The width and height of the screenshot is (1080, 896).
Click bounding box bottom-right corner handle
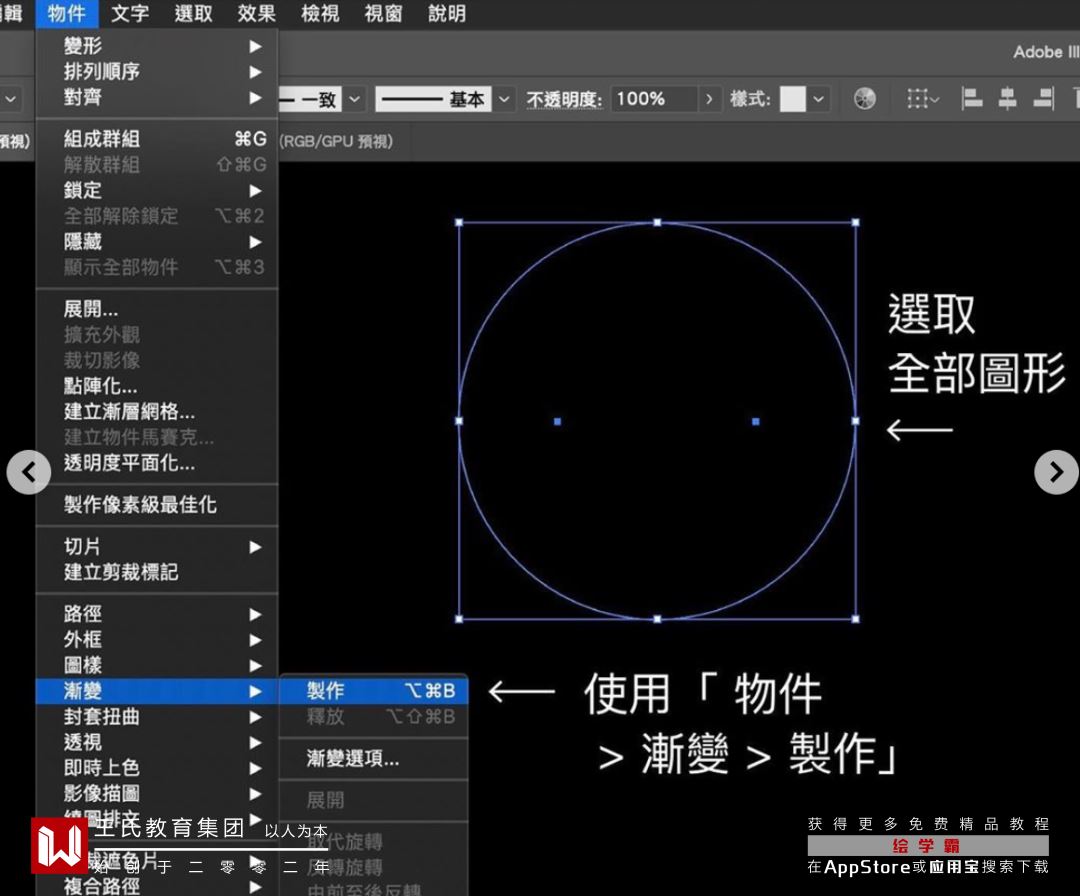click(855, 619)
